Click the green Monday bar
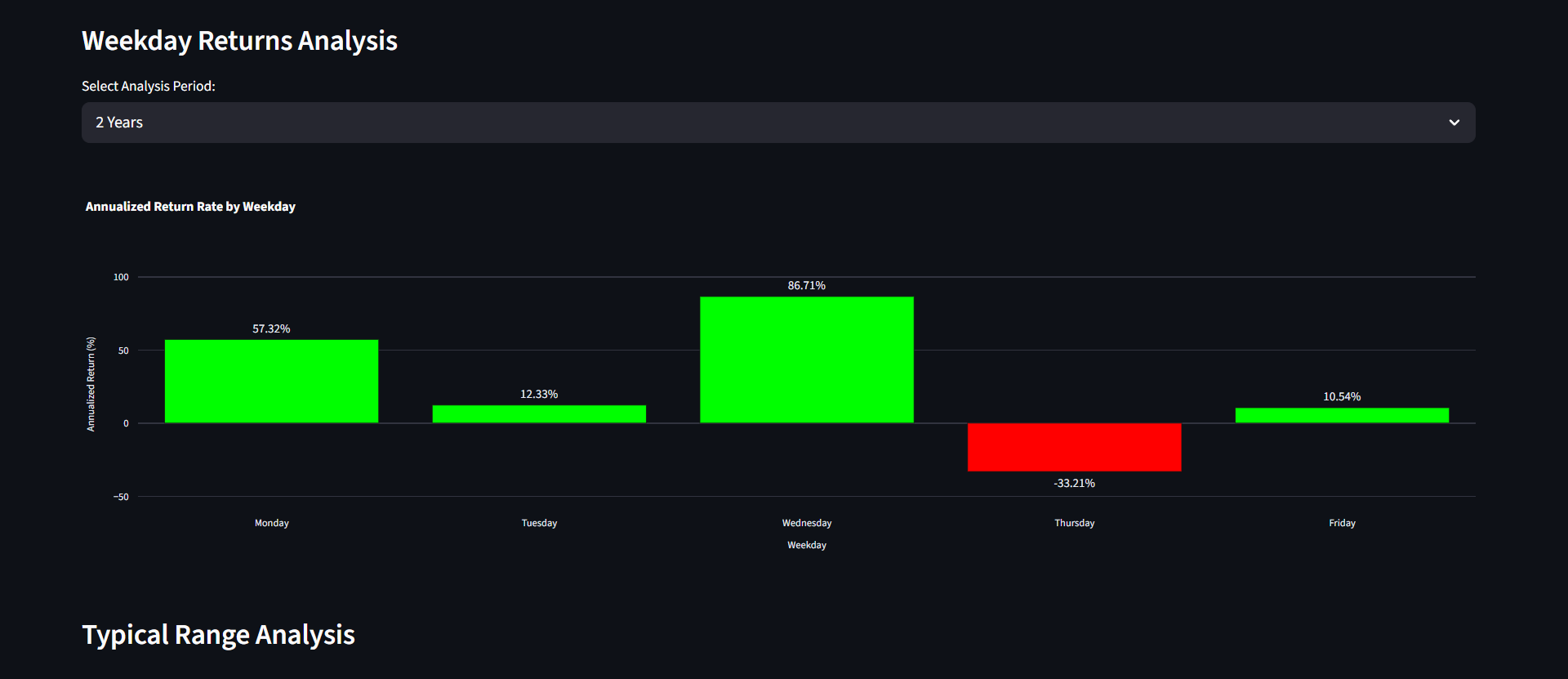Image resolution: width=1568 pixels, height=679 pixels. [x=271, y=382]
